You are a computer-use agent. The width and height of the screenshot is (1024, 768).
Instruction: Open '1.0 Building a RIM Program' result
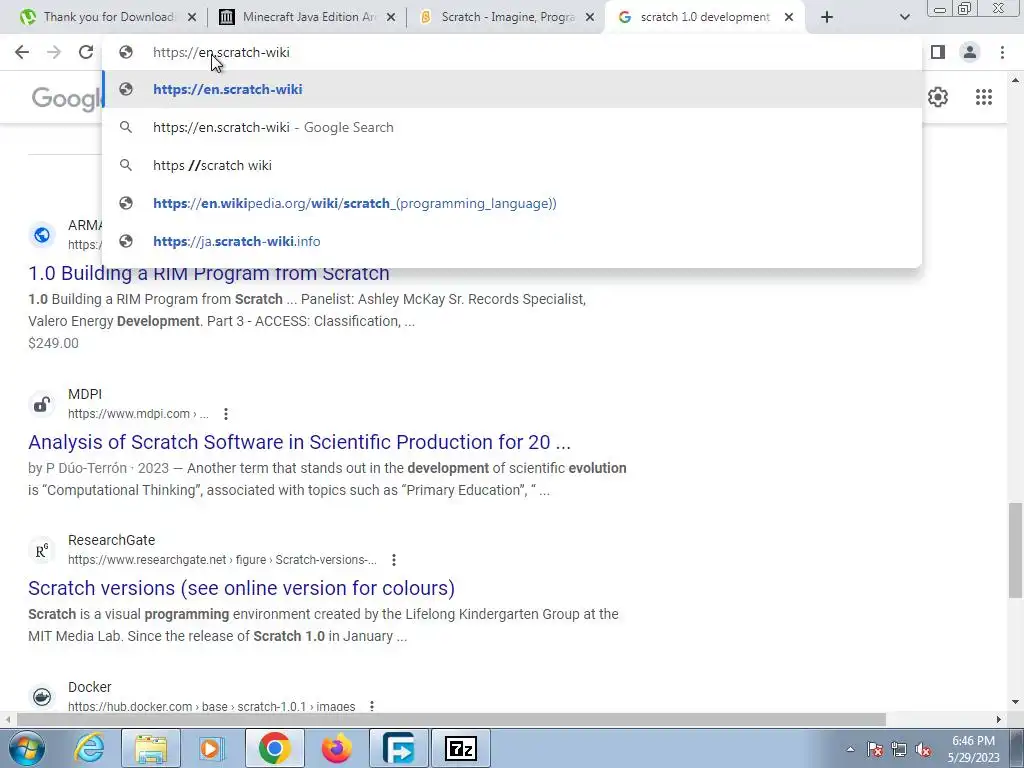(x=209, y=273)
